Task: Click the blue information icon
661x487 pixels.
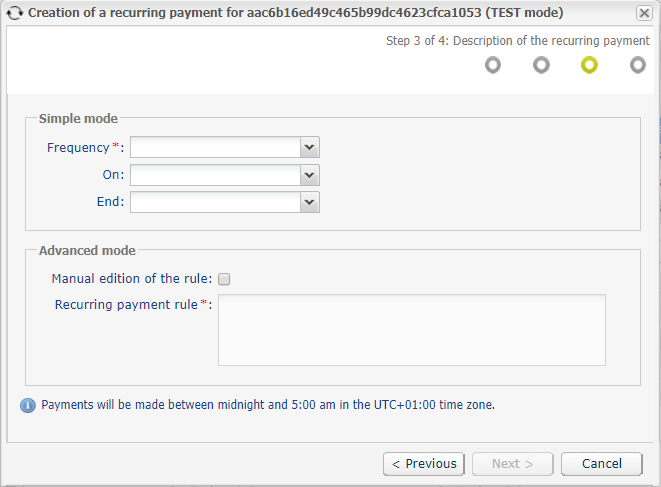Action: coord(27,405)
